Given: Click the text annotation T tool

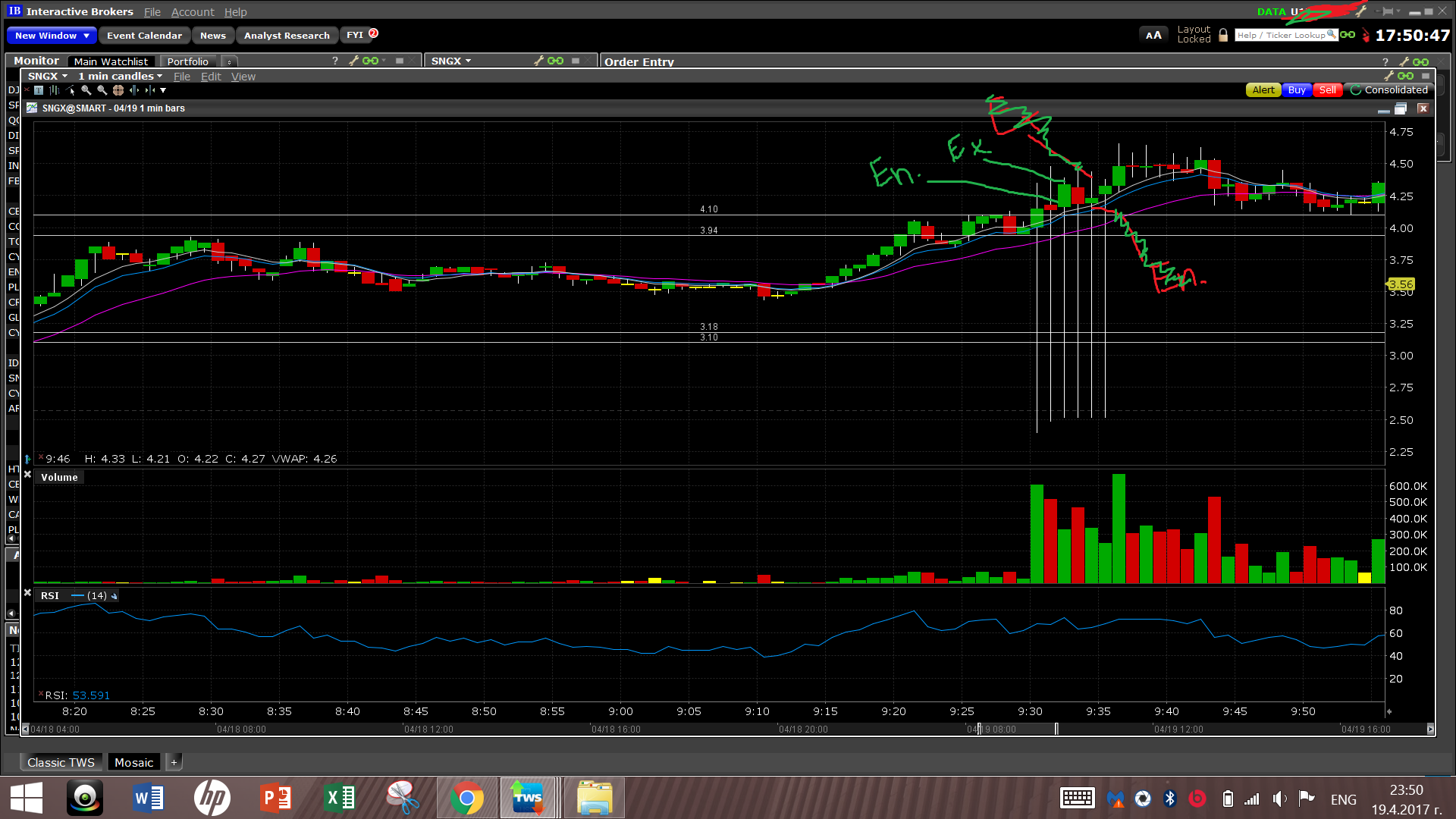Looking at the screenshot, I should [x=39, y=89].
